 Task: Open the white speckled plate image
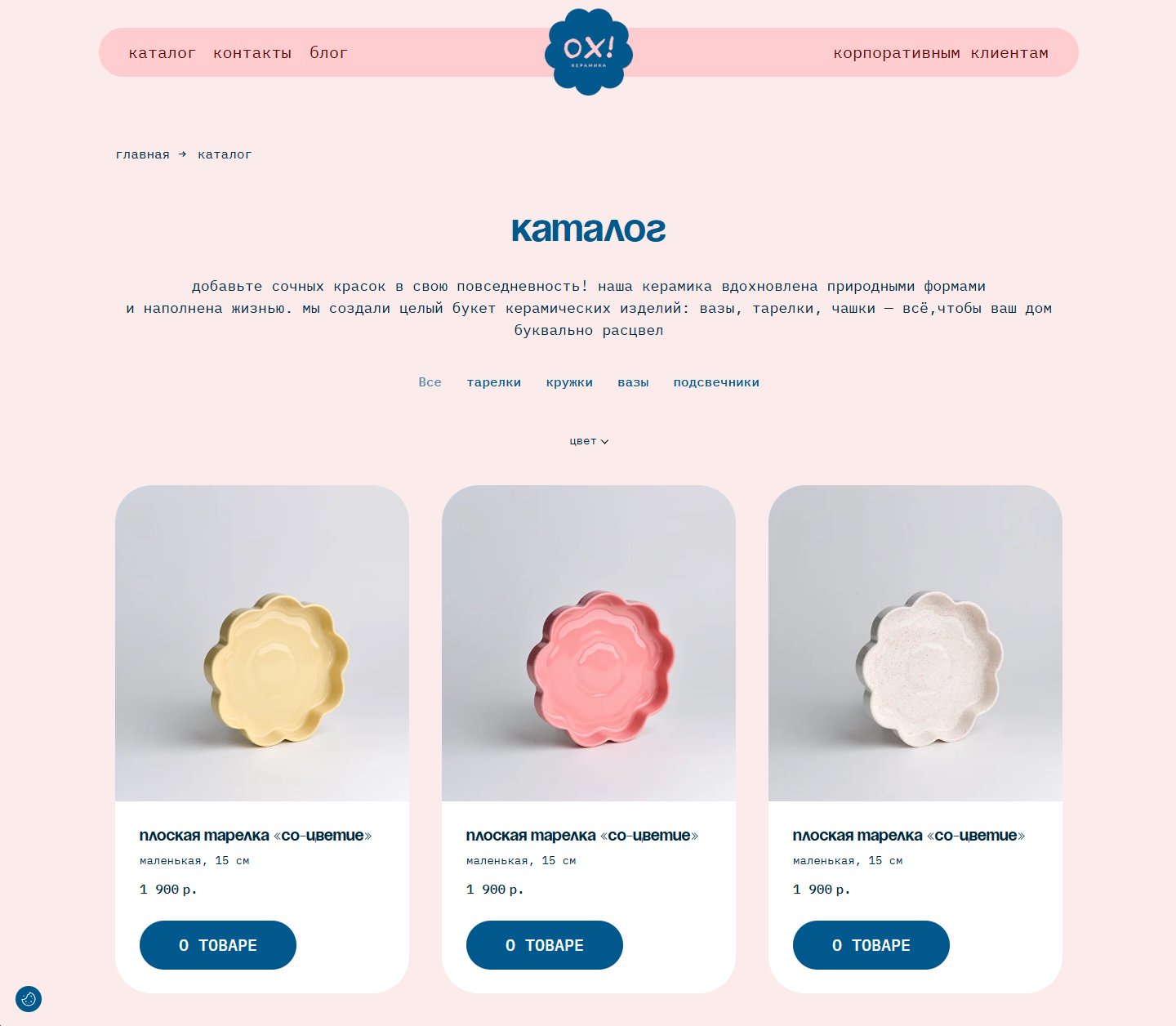point(915,643)
